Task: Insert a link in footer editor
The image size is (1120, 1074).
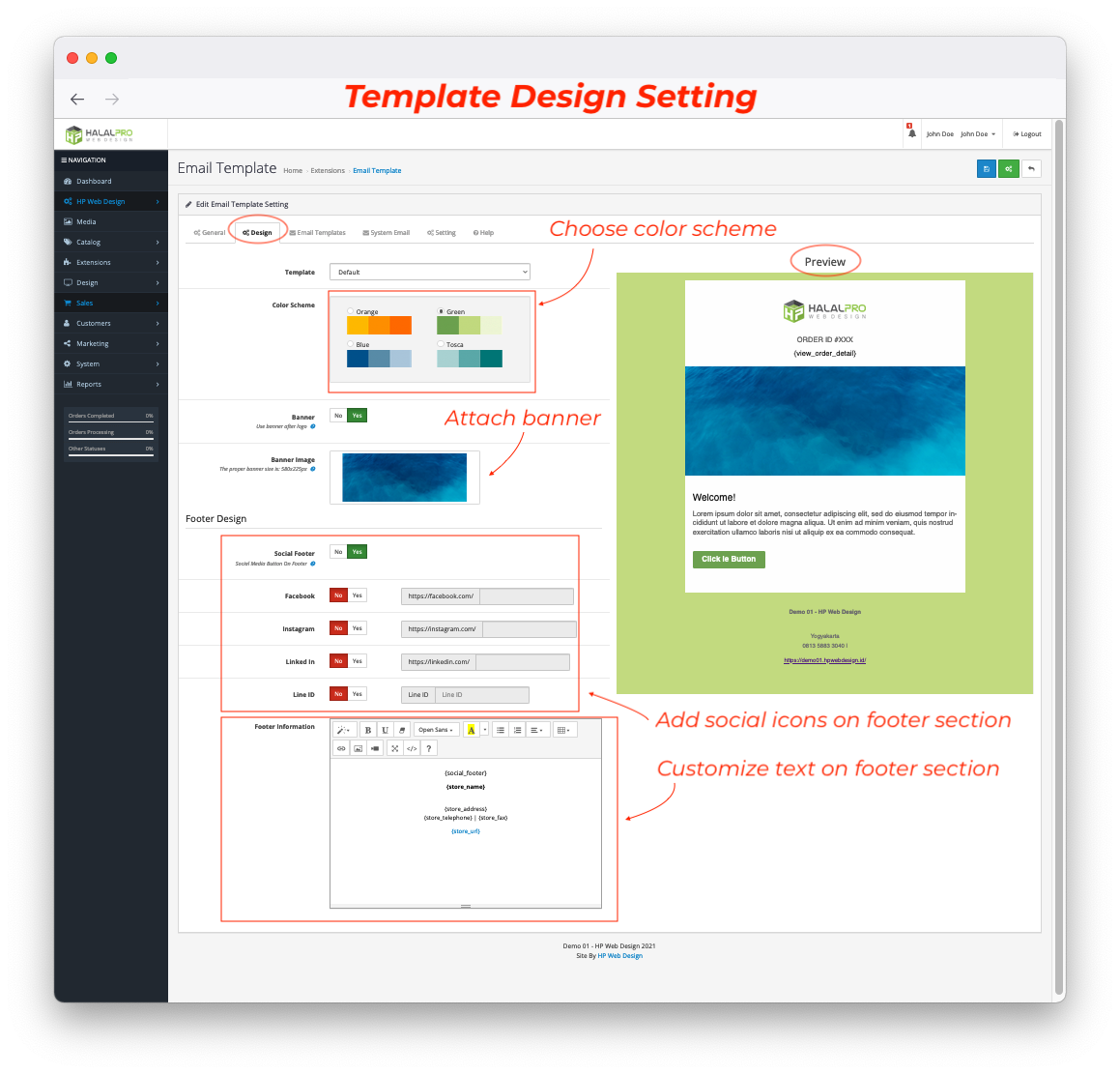Action: [x=341, y=748]
